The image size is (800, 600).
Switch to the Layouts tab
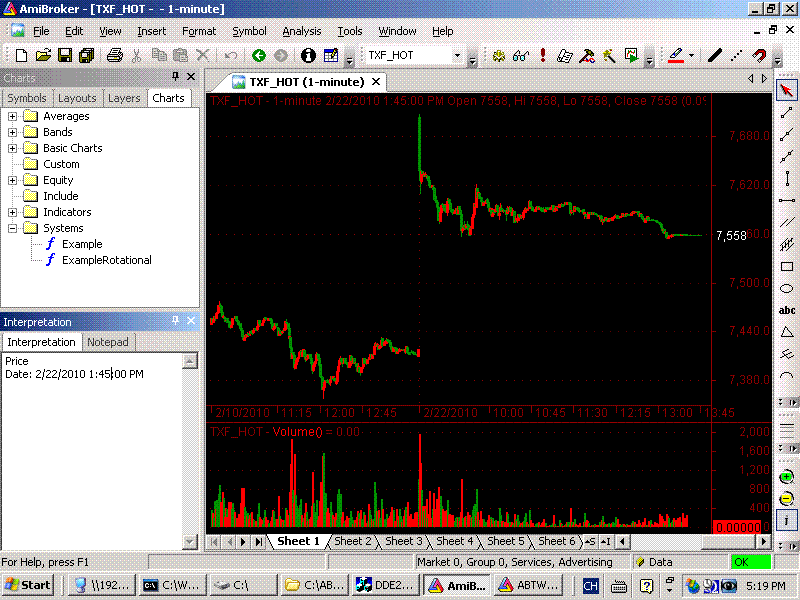(77, 98)
